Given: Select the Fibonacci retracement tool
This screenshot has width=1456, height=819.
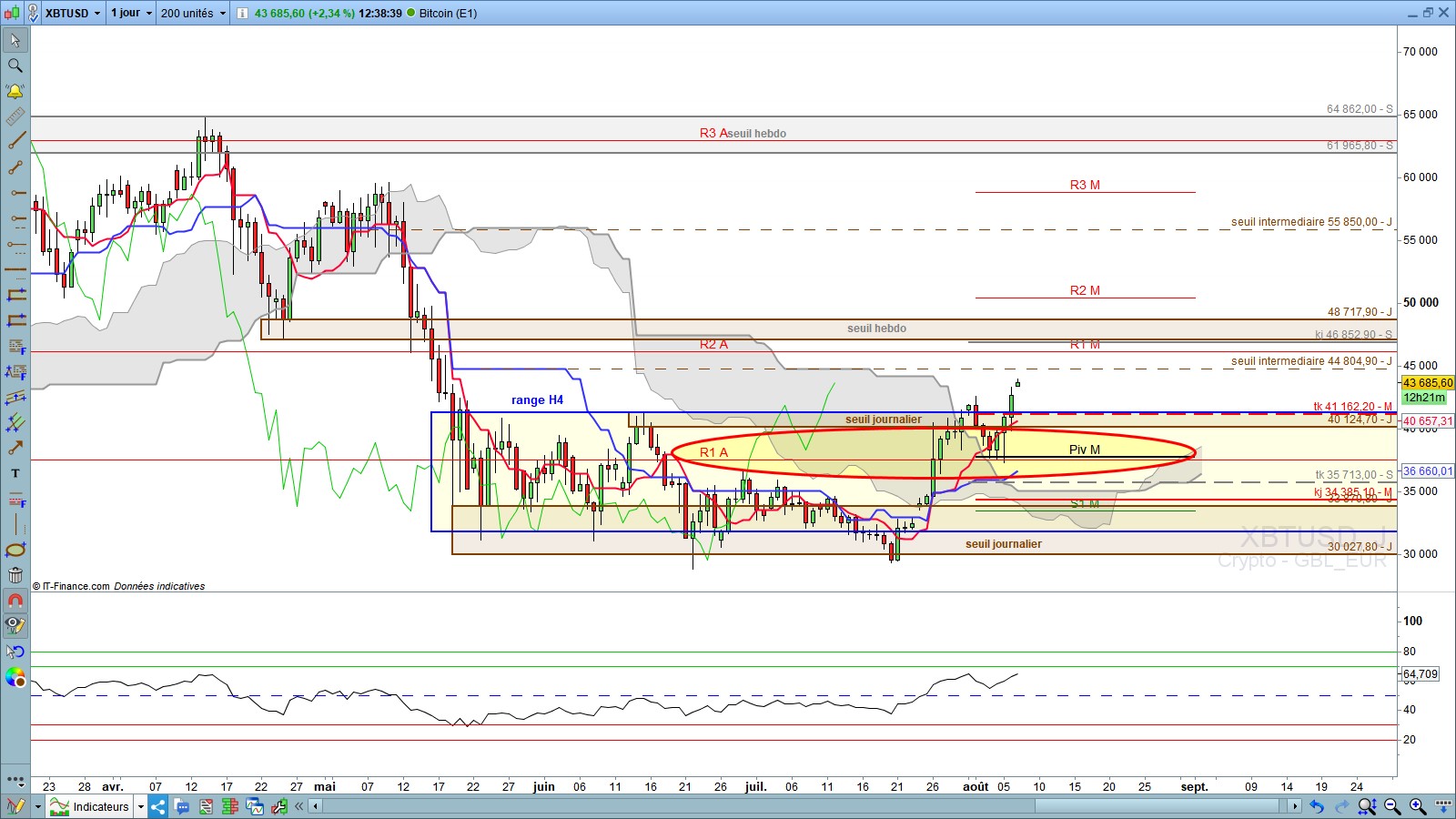Looking at the screenshot, I should pyautogui.click(x=15, y=346).
